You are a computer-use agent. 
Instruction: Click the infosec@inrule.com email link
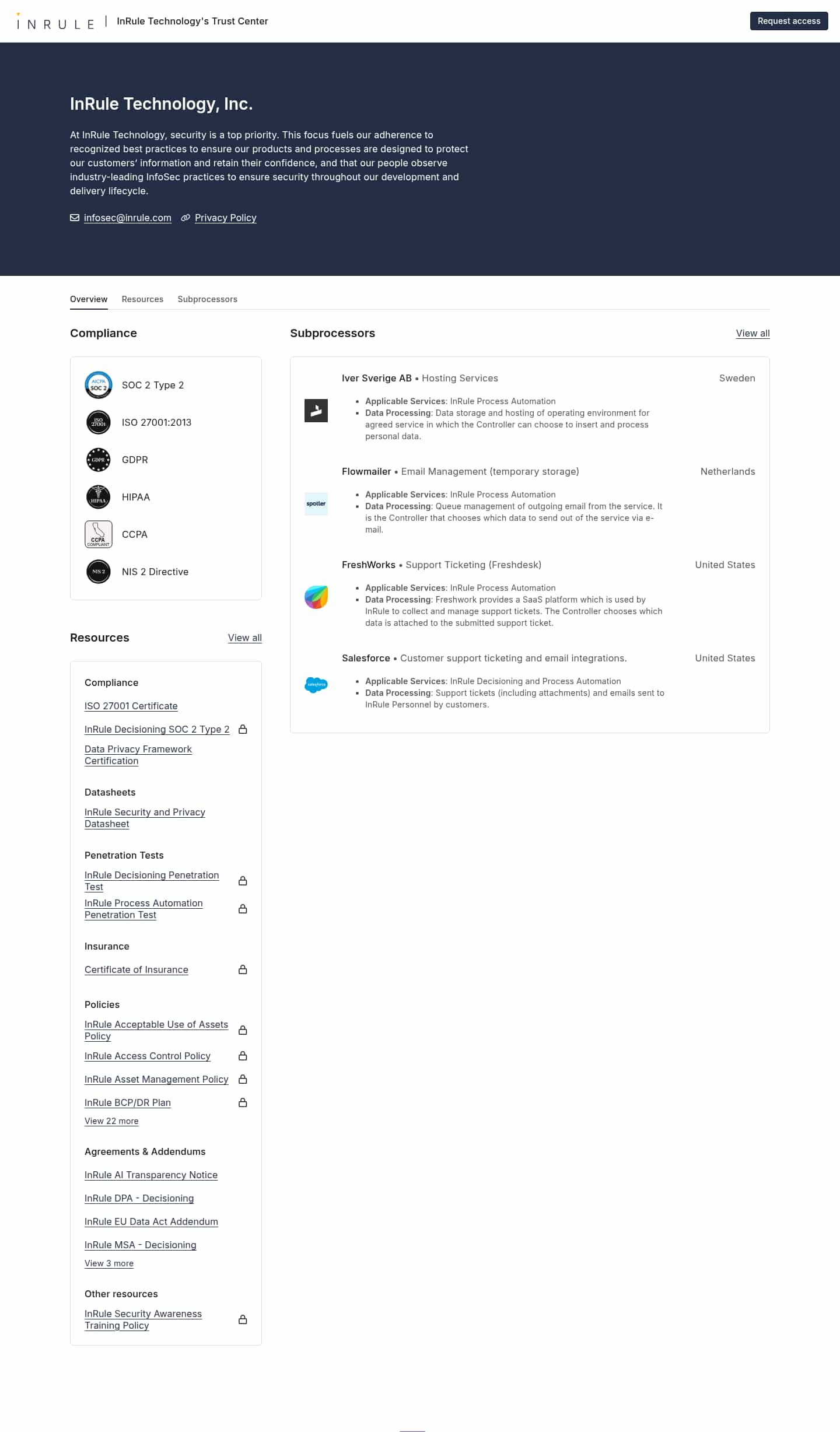[128, 218]
